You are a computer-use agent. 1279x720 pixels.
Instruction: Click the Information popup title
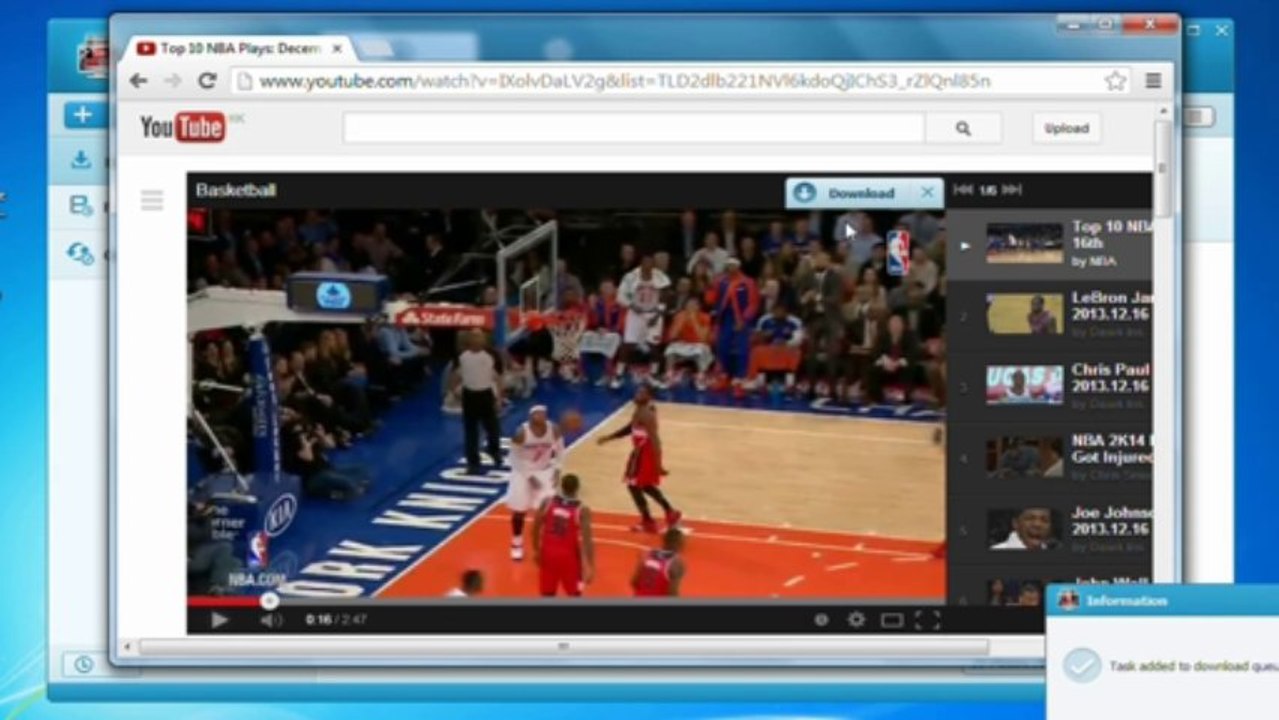click(1127, 601)
